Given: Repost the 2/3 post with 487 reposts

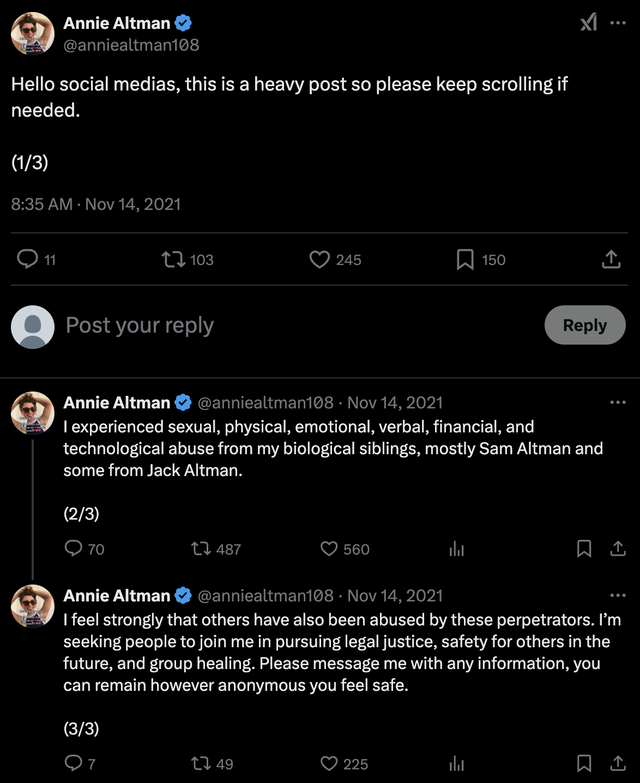Looking at the screenshot, I should tap(200, 548).
